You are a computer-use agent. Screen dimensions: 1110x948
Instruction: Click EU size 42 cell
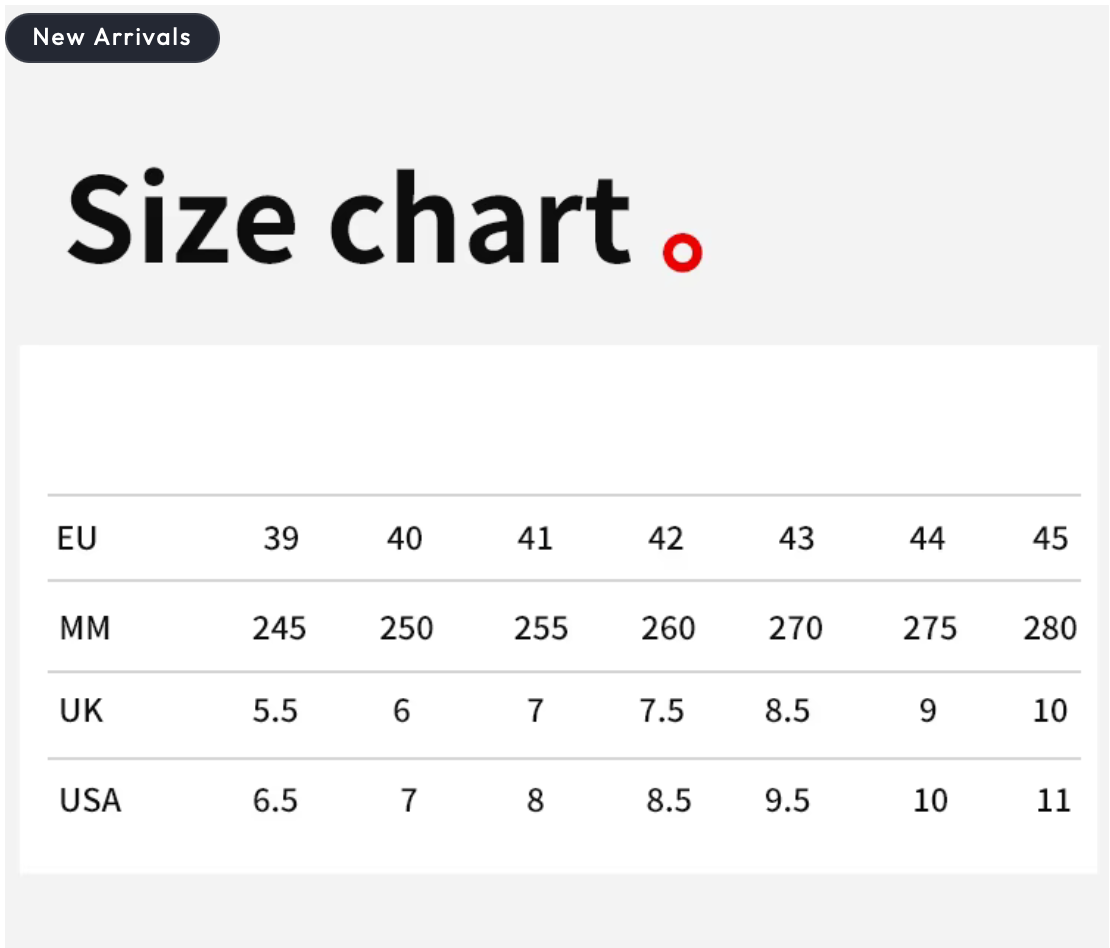coord(665,539)
